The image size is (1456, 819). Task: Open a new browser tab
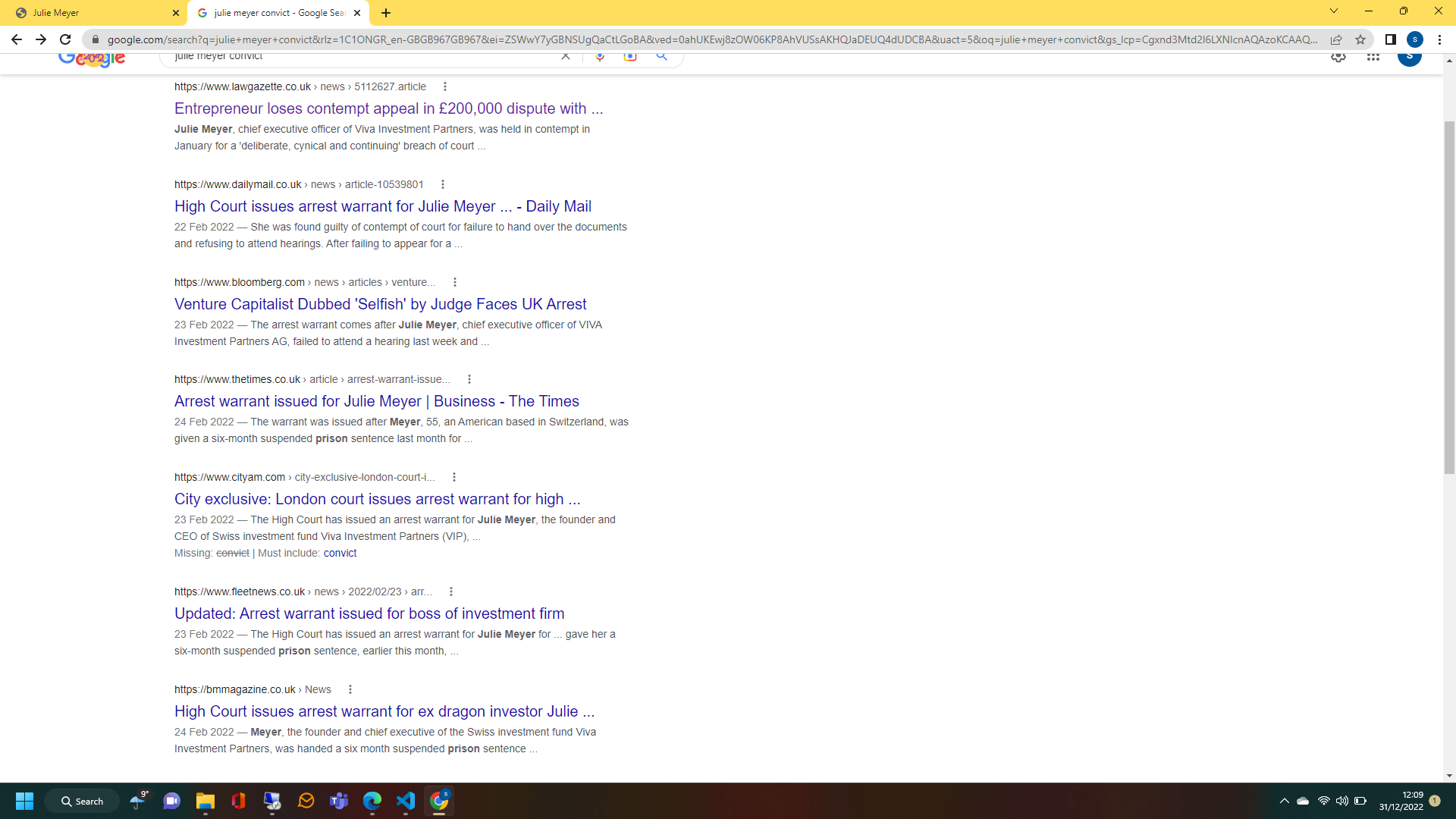(x=386, y=13)
